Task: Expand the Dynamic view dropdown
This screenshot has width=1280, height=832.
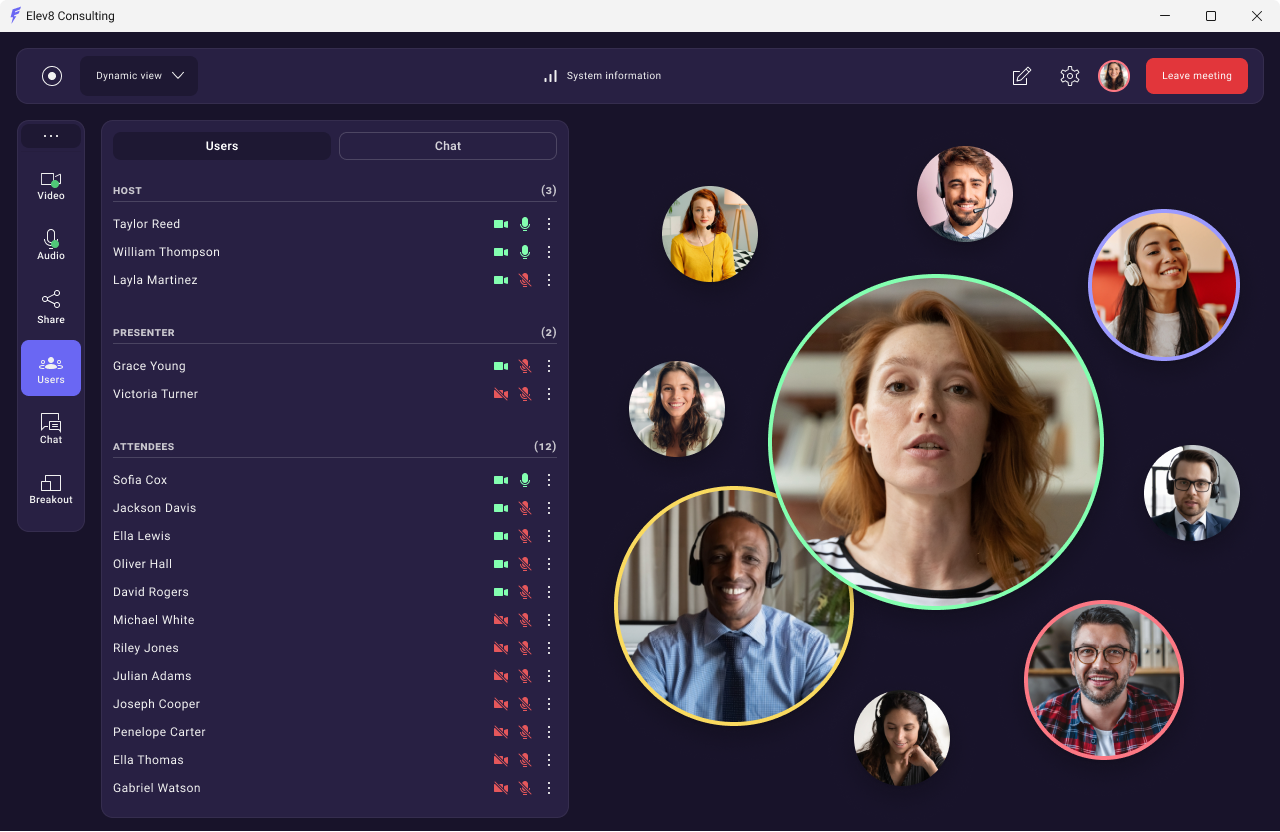Action: click(x=139, y=76)
